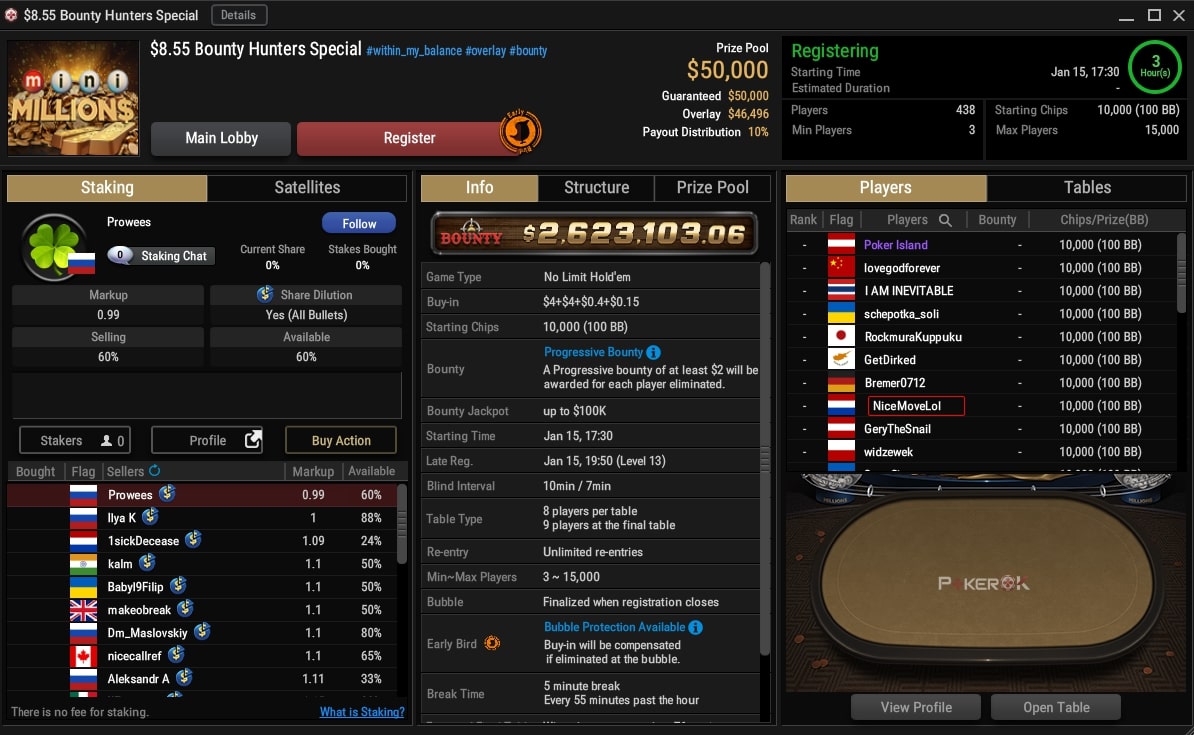Image resolution: width=1194 pixels, height=735 pixels.
Task: Switch to the Satellites tab
Action: pyautogui.click(x=307, y=187)
